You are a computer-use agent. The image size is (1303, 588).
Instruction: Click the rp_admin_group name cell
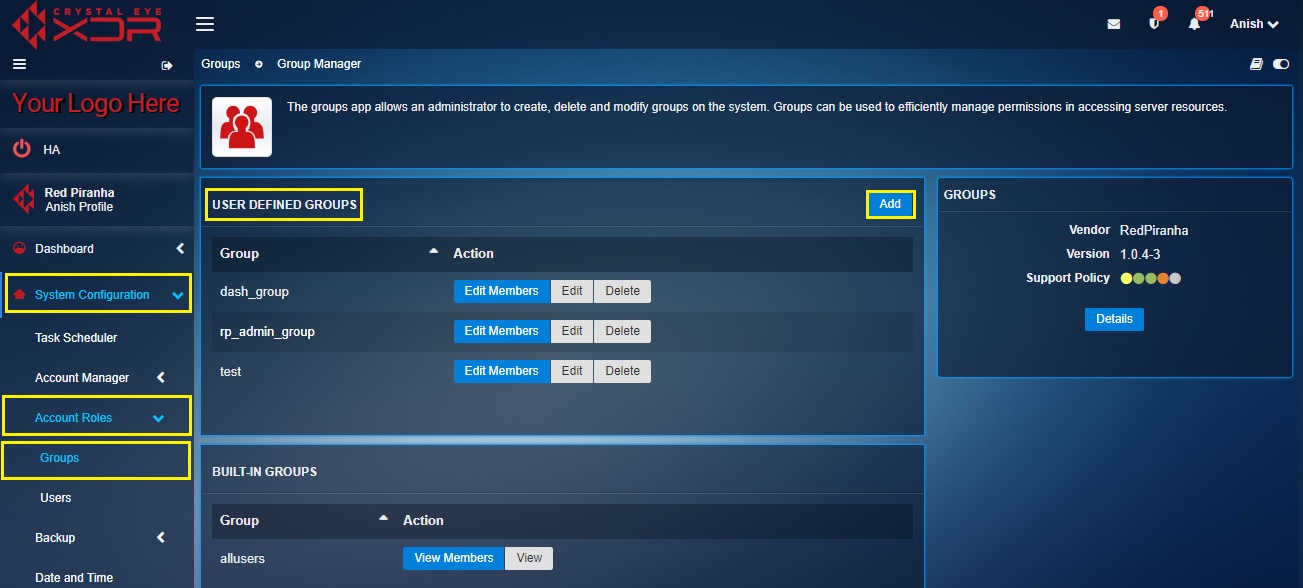coord(267,331)
